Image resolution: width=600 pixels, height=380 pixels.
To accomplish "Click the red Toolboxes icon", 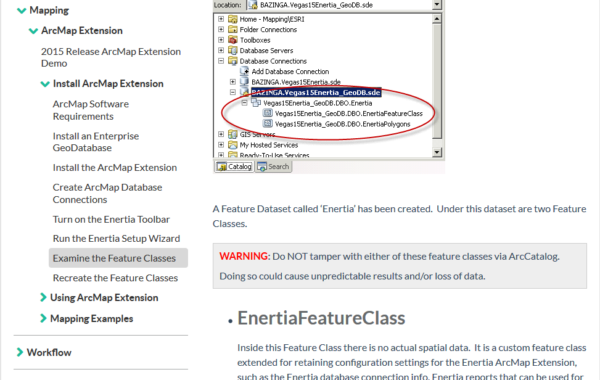I will (x=232, y=39).
